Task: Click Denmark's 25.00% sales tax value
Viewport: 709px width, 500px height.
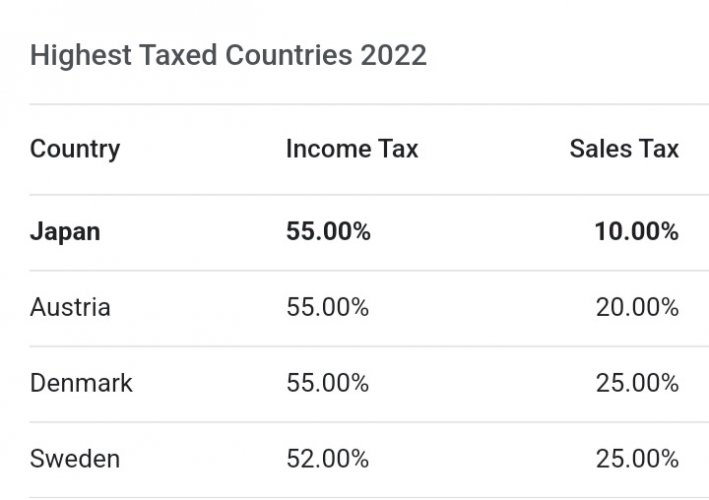Action: coord(638,383)
